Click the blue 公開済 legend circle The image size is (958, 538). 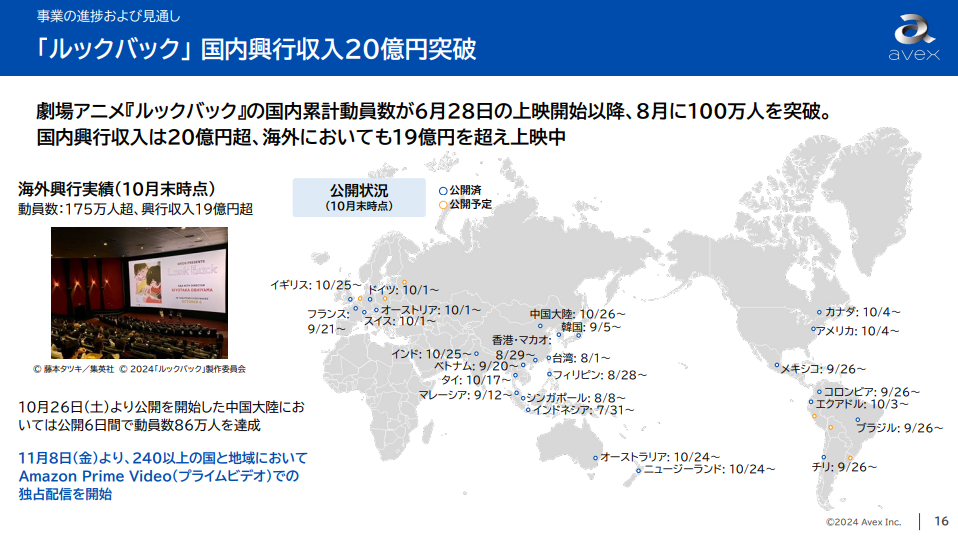pos(443,189)
